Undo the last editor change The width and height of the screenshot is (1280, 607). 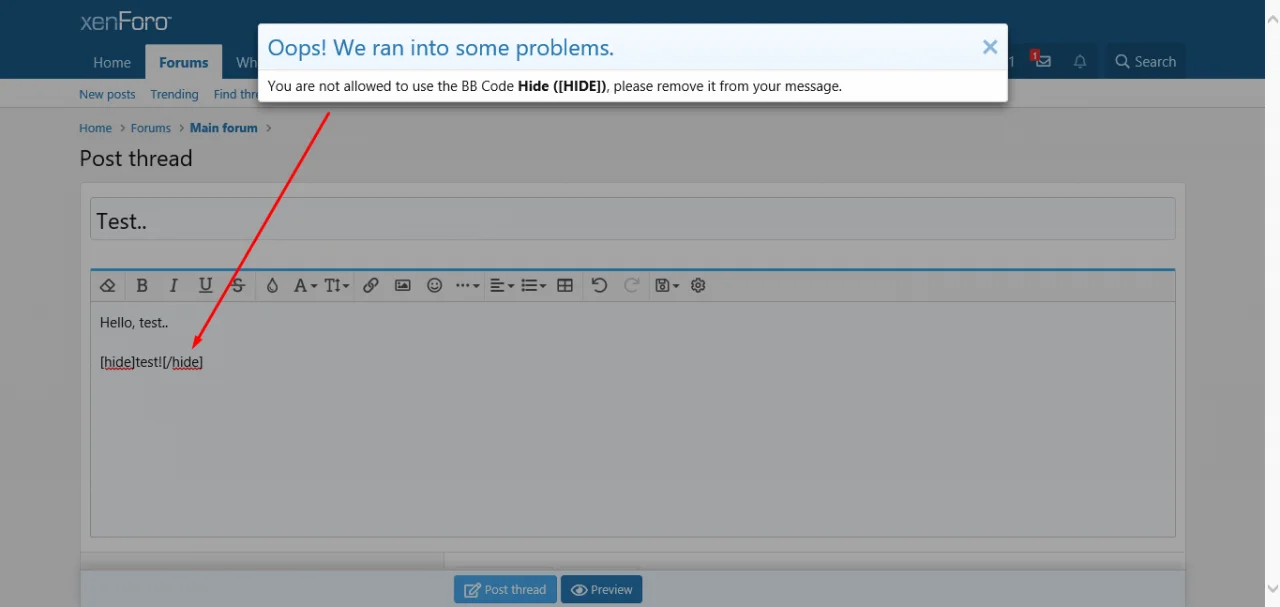tap(599, 285)
